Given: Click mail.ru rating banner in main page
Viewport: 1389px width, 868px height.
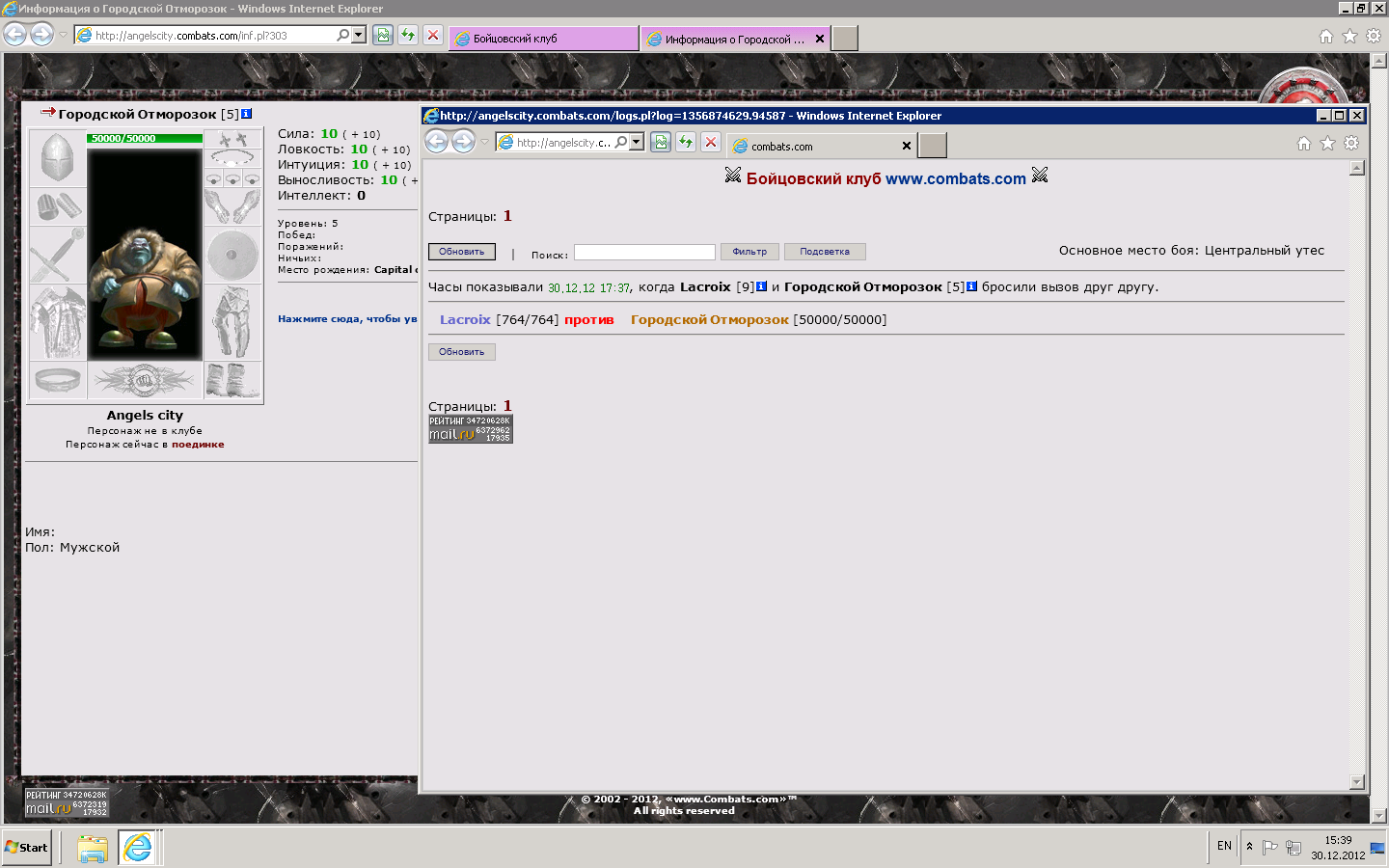Looking at the screenshot, I should (x=67, y=803).
